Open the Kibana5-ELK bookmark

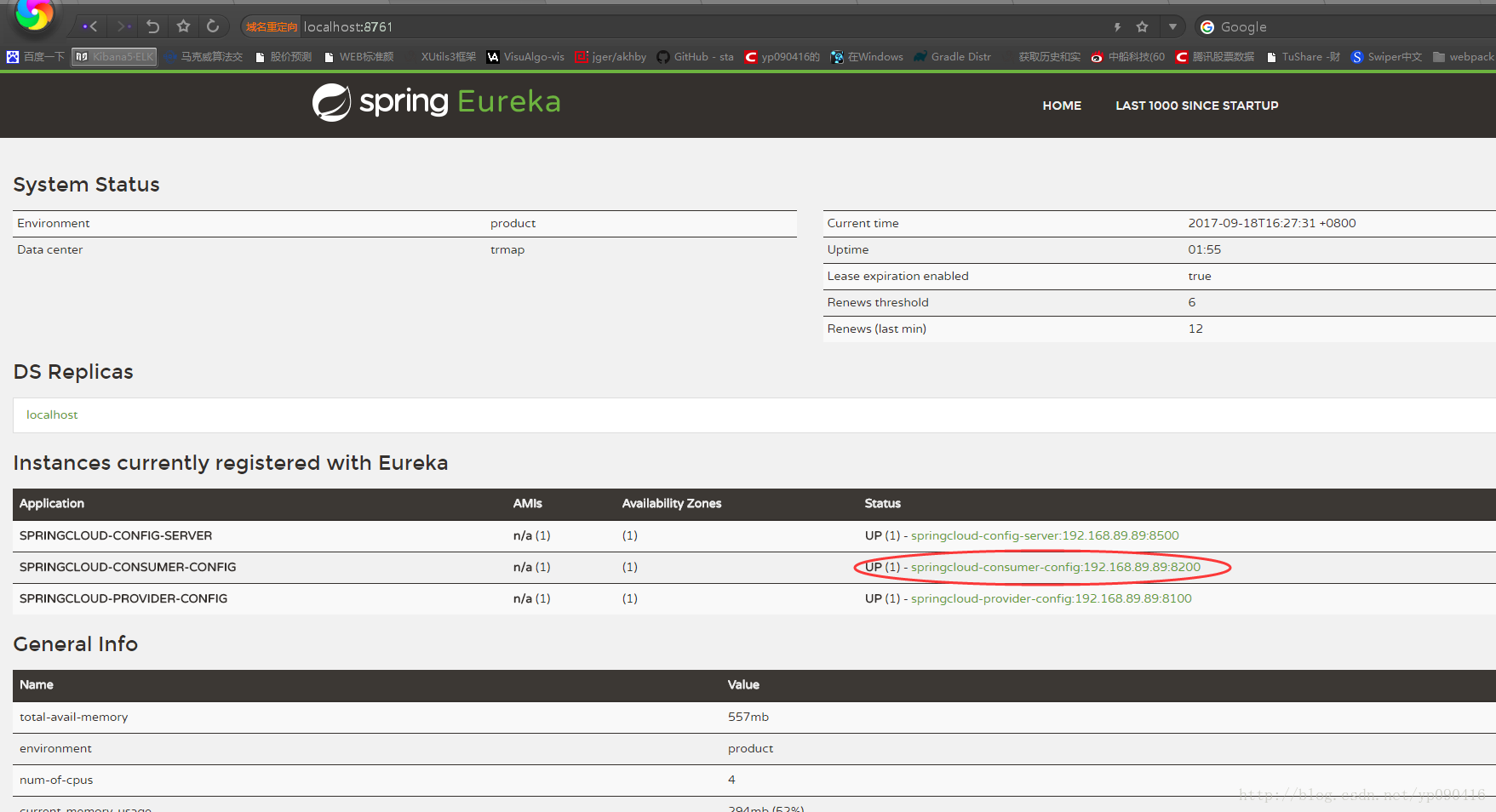(114, 57)
